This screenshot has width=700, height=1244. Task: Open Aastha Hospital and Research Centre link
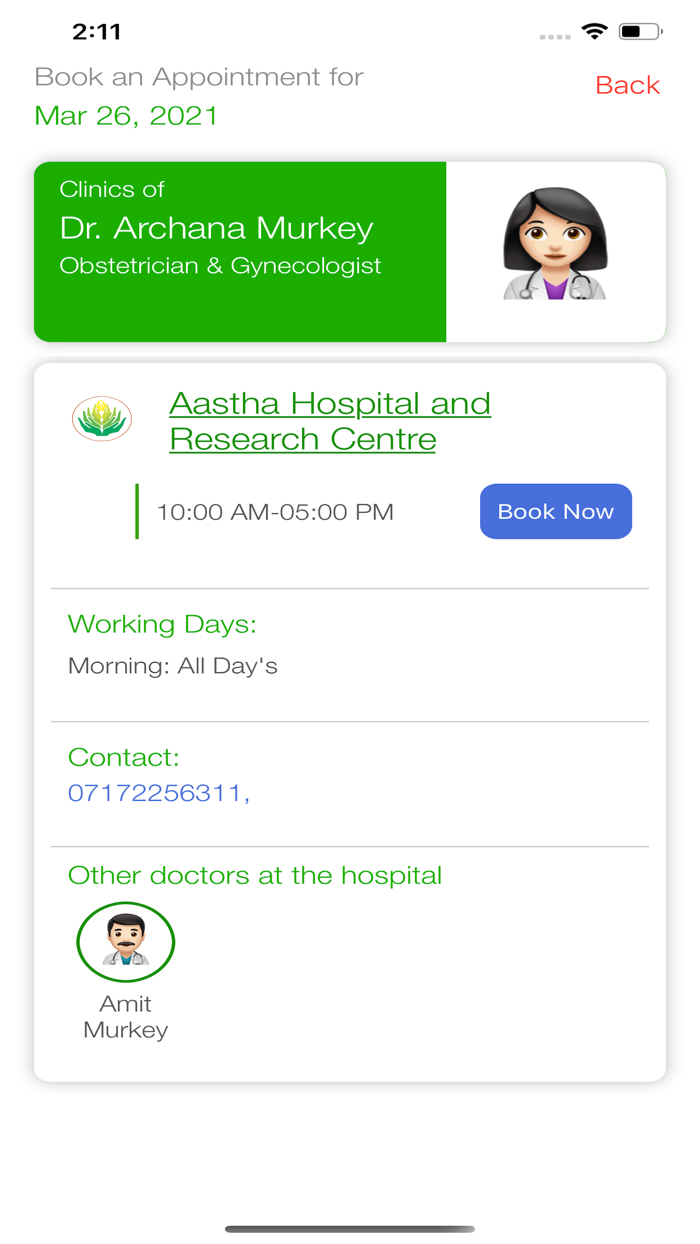coord(330,420)
